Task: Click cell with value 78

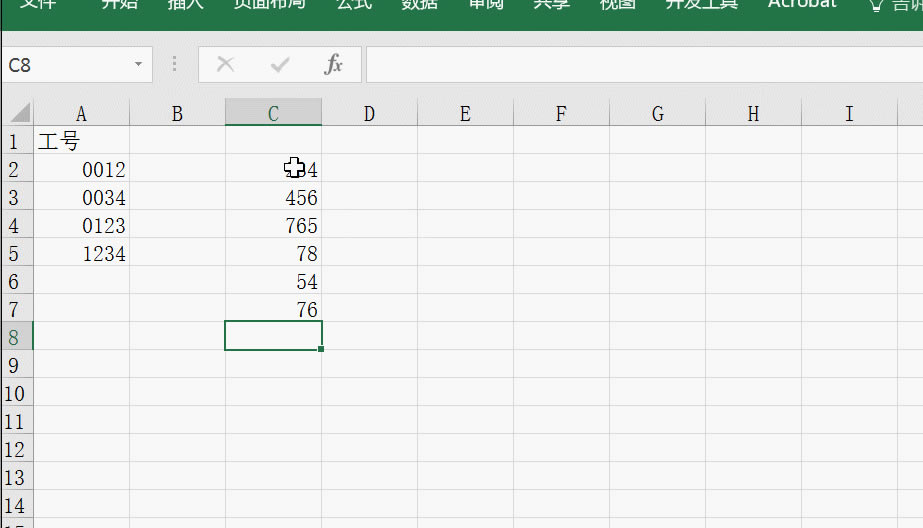Action: click(x=273, y=254)
